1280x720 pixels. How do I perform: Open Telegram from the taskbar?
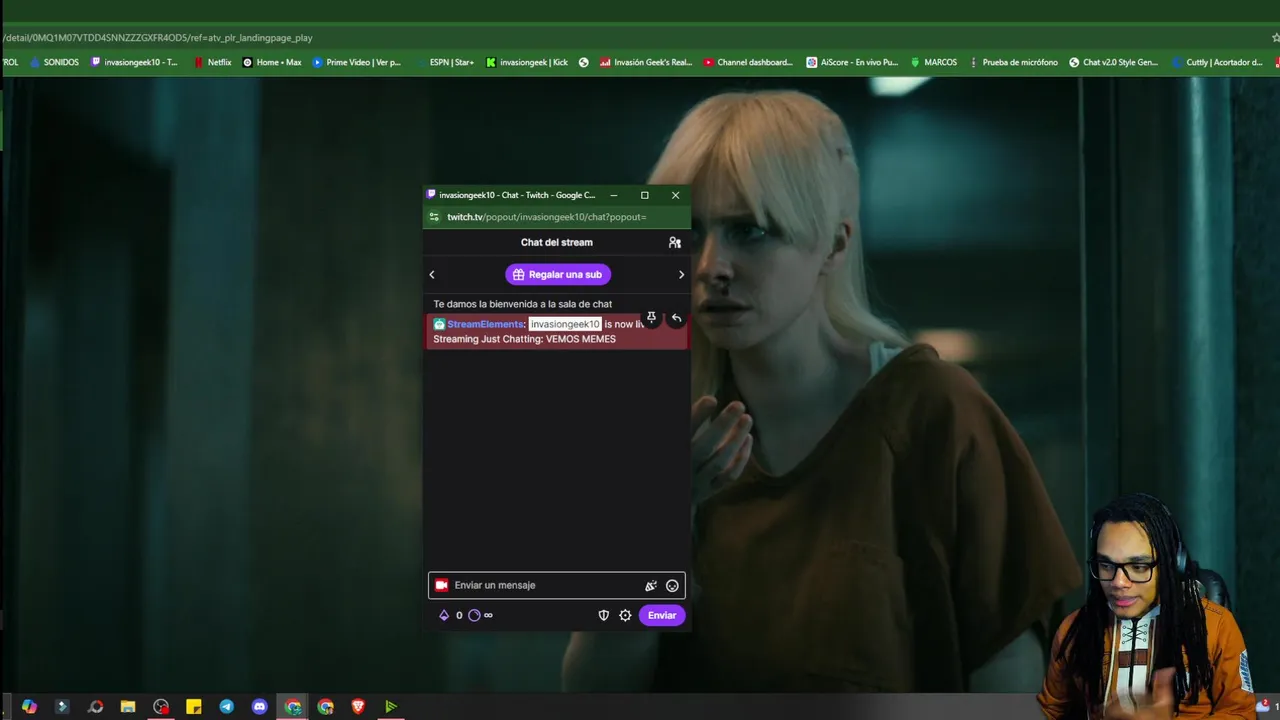tap(227, 707)
